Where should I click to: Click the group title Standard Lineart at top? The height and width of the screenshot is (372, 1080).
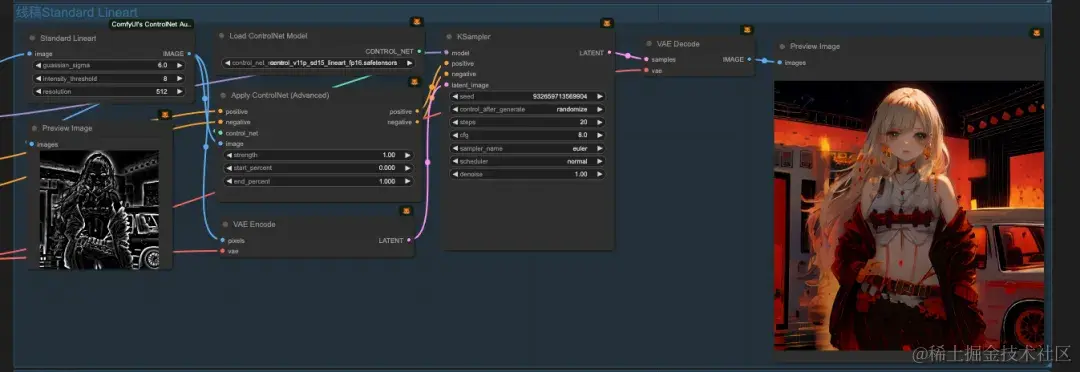click(76, 12)
